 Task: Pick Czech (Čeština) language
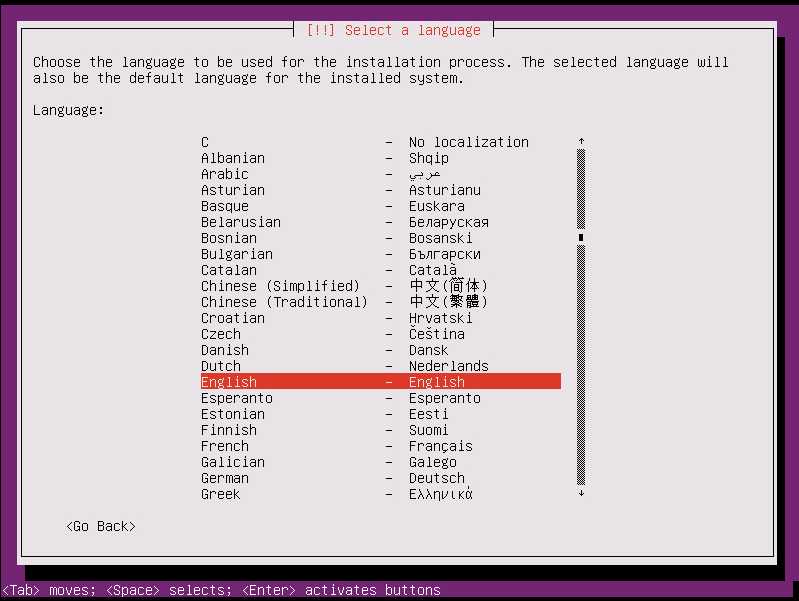[x=381, y=334]
